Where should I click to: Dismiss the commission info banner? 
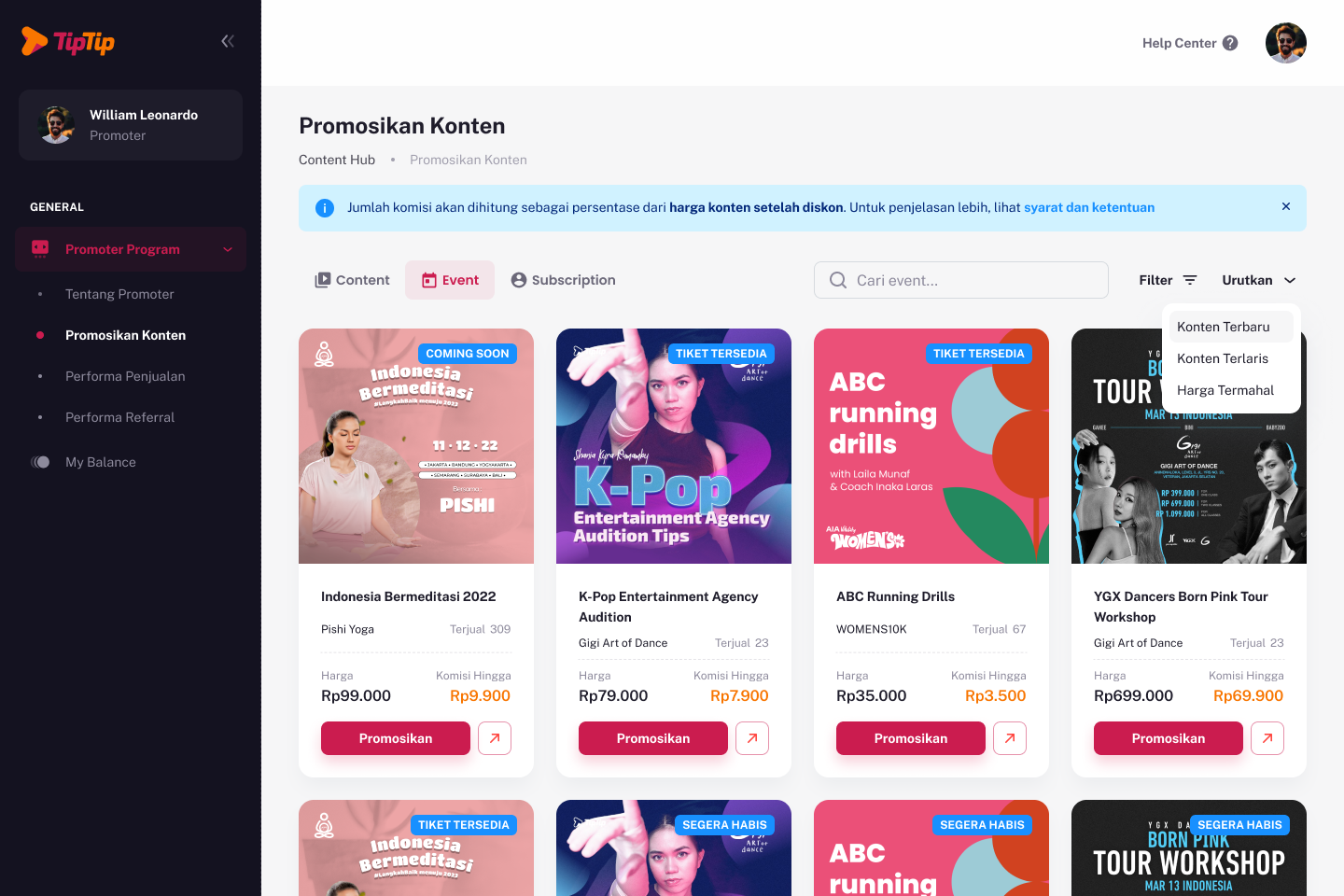click(1286, 207)
